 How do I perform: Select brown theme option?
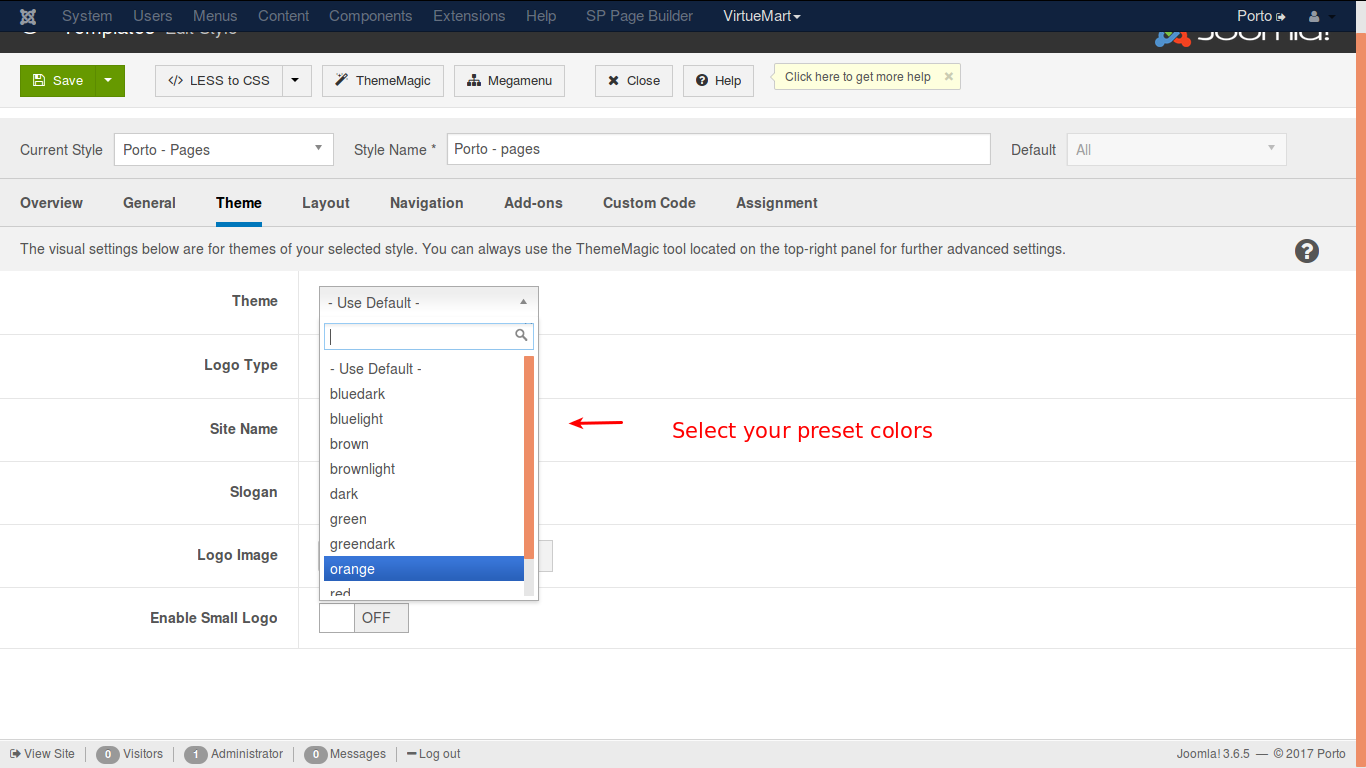point(424,444)
